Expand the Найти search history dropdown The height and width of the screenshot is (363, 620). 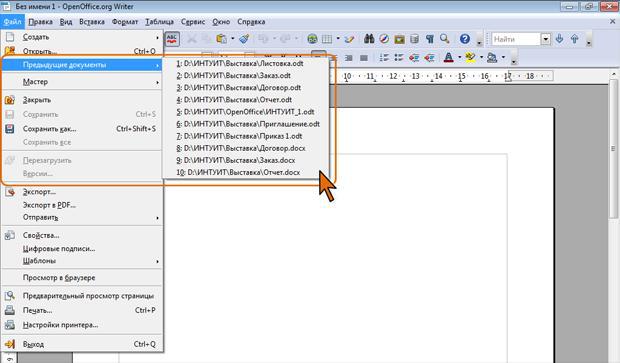[546, 39]
